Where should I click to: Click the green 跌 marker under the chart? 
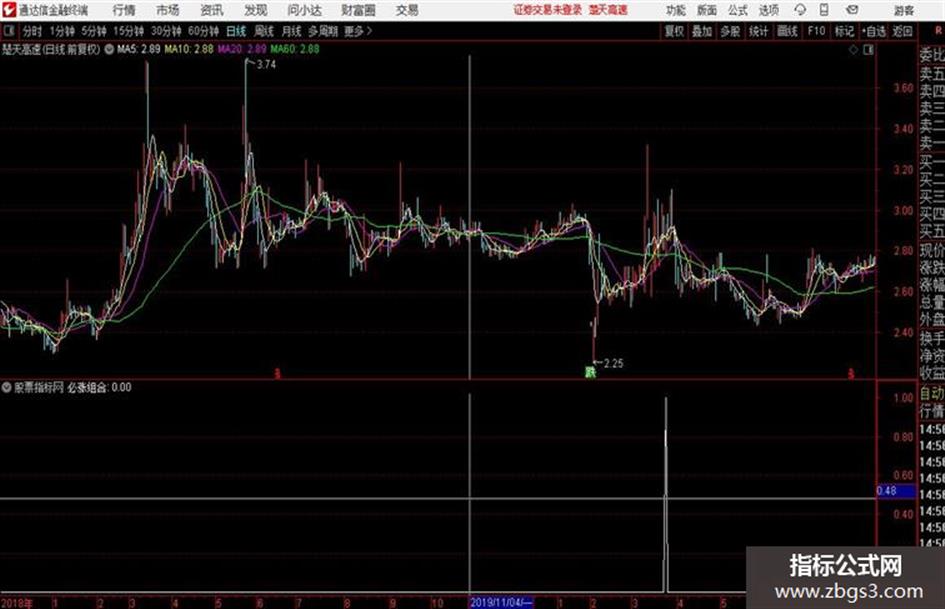[x=590, y=372]
